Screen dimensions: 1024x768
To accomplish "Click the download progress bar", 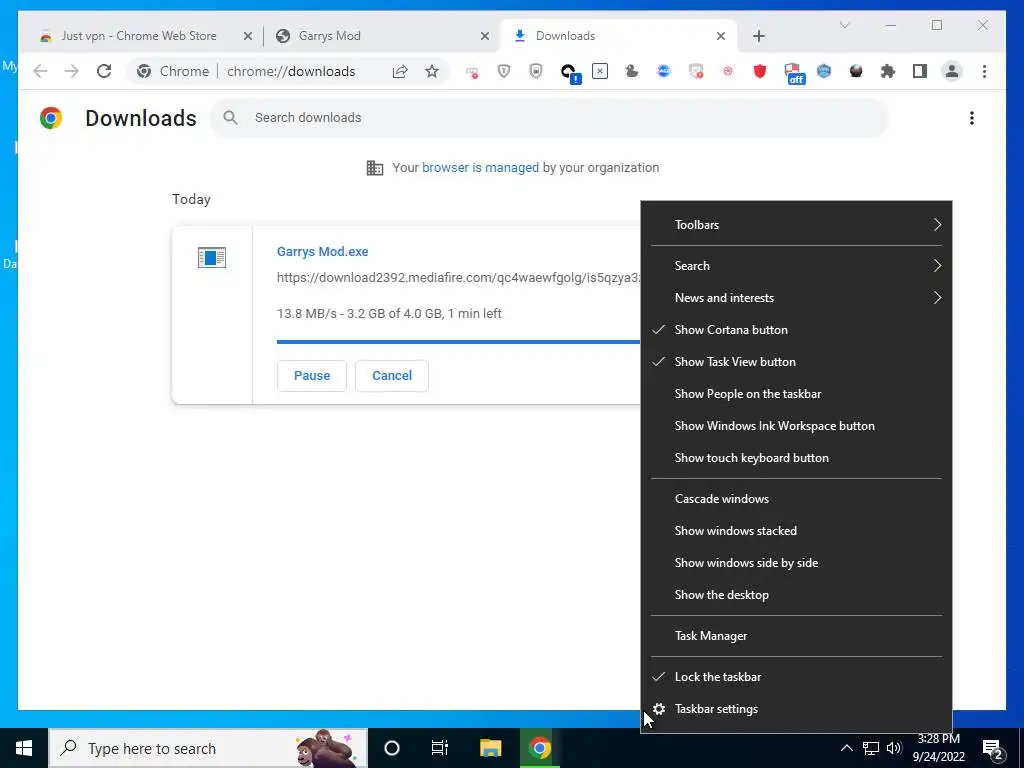I will coord(458,342).
